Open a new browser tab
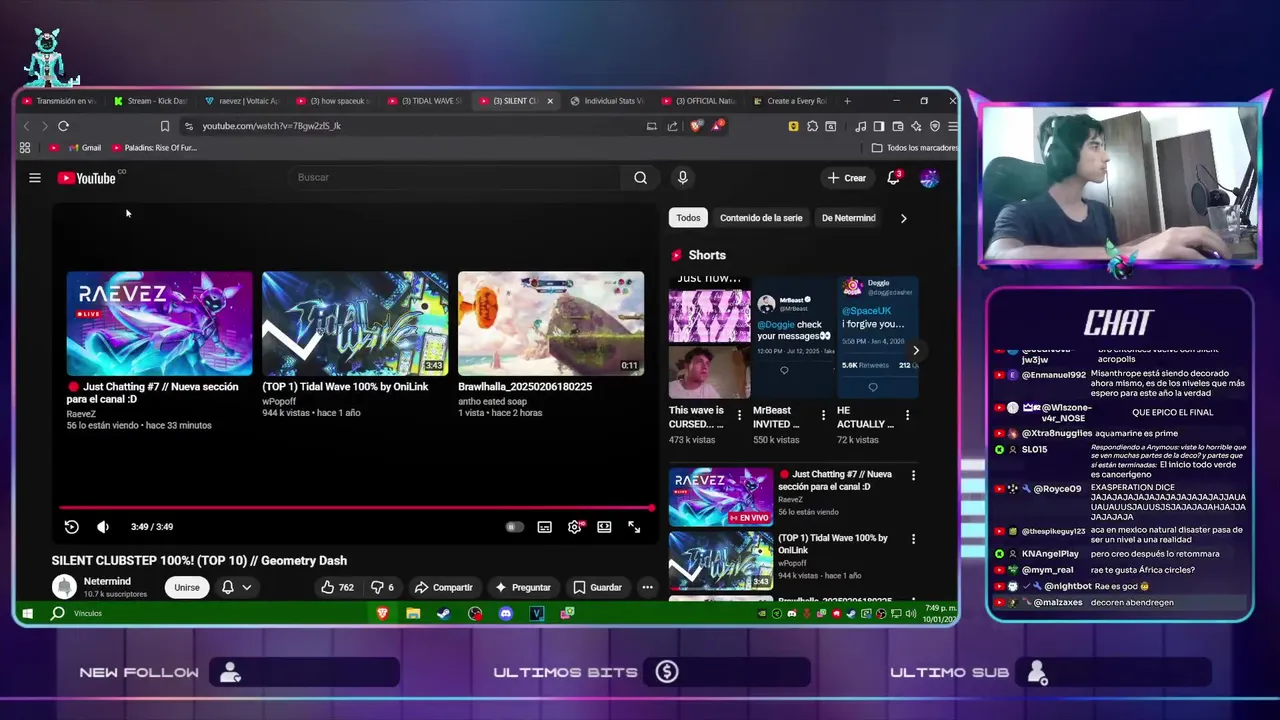The width and height of the screenshot is (1280, 720). (x=847, y=101)
